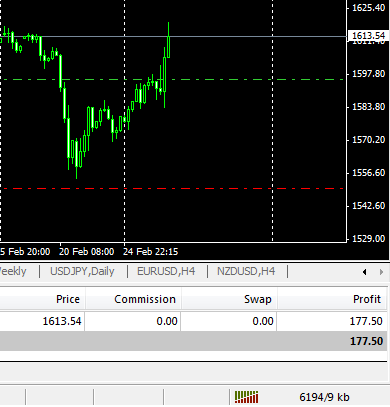Click the swap cell 0.00 in trade row
Viewport: 390px width, 407px height.
point(263,321)
